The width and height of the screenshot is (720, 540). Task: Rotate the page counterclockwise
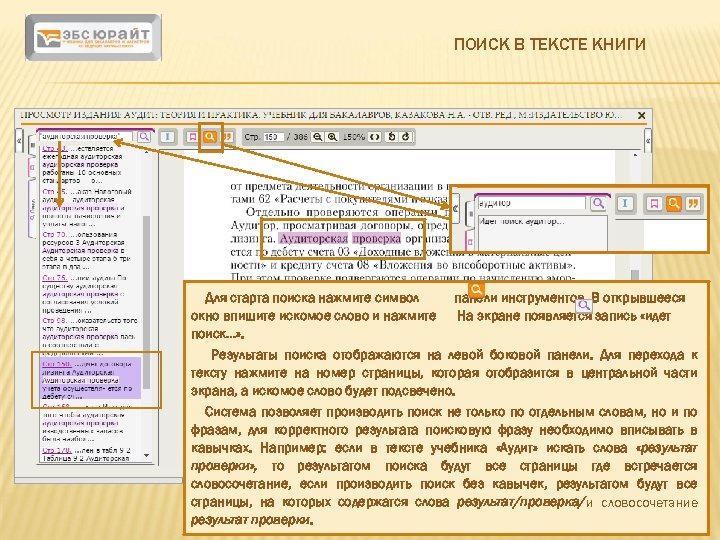pyautogui.click(x=391, y=136)
